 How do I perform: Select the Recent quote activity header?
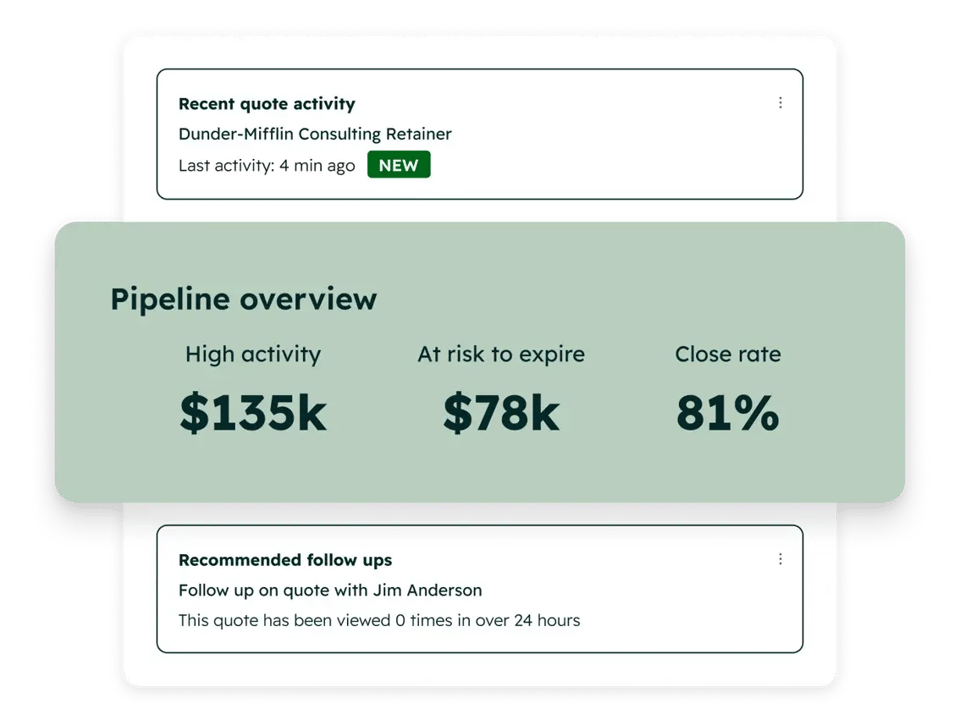point(267,103)
